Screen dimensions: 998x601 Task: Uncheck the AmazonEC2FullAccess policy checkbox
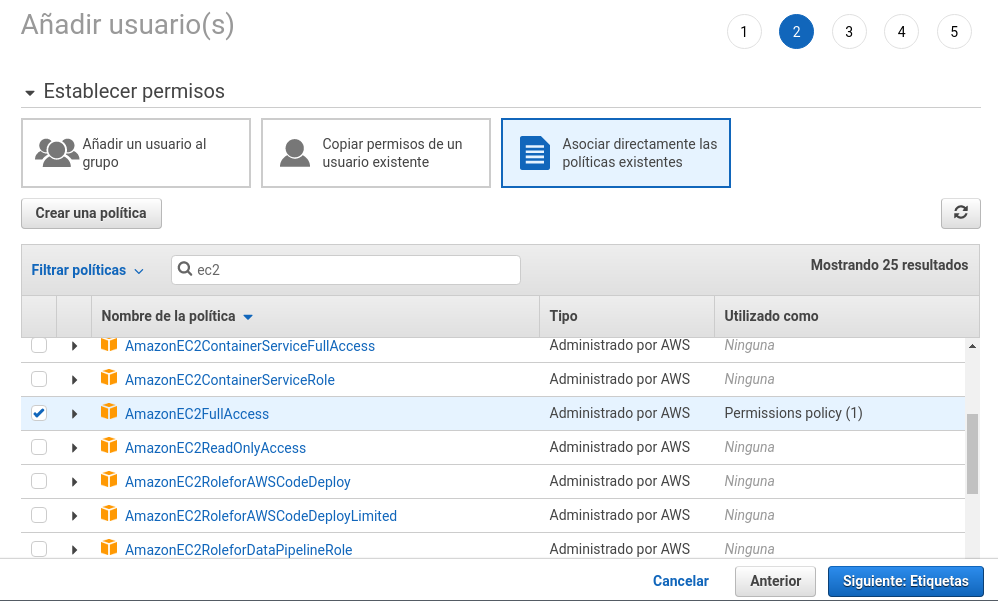39,413
